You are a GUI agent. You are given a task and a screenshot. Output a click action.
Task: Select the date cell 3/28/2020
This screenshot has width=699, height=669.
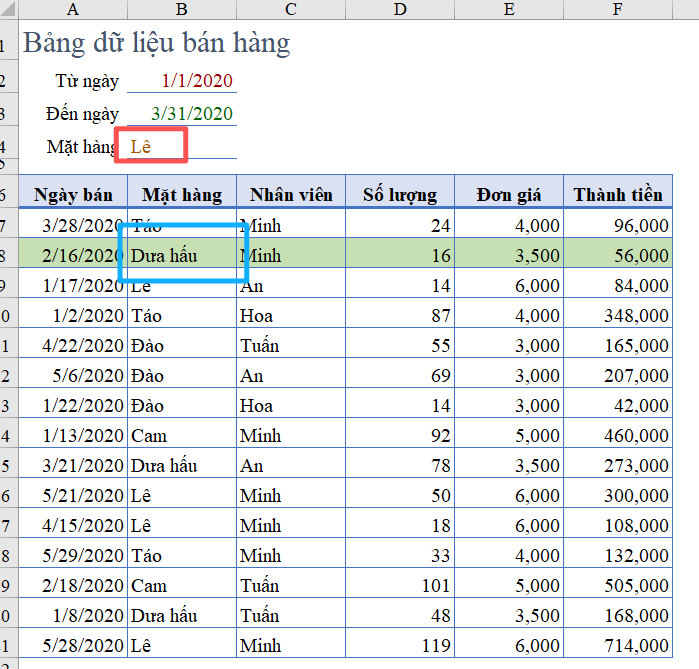pyautogui.click(x=73, y=225)
